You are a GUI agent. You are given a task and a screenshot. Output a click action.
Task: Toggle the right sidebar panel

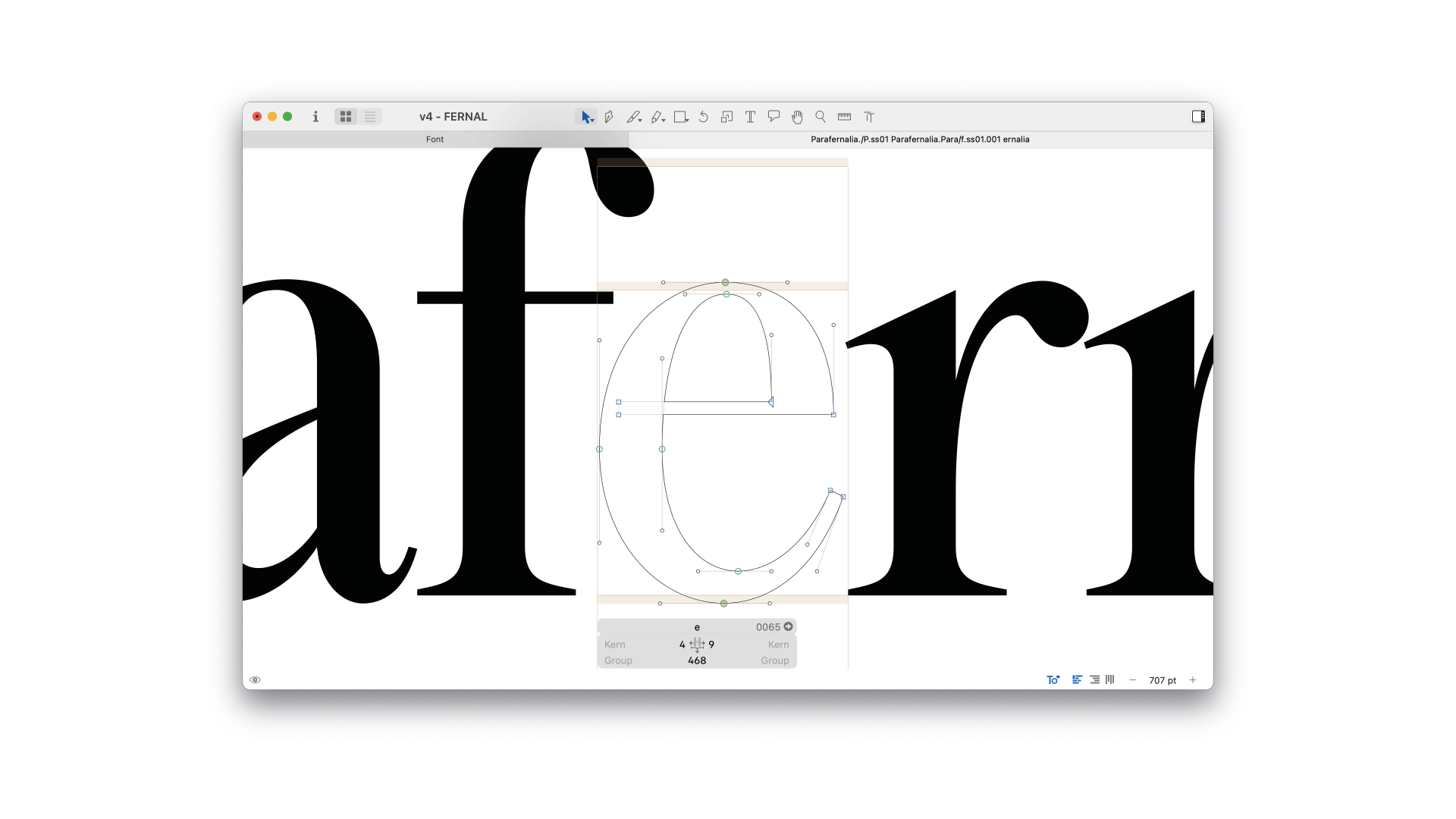[x=1198, y=117]
